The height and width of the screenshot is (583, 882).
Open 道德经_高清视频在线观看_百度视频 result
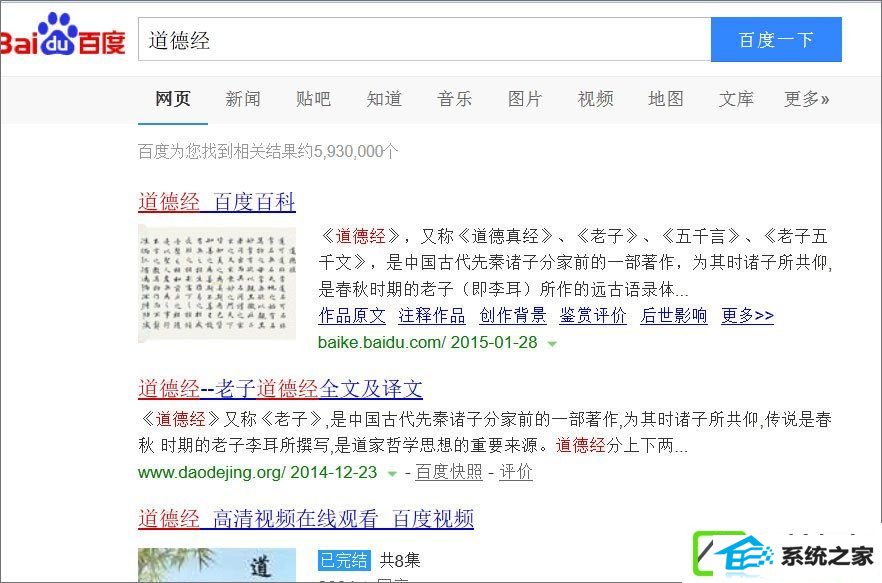point(306,518)
